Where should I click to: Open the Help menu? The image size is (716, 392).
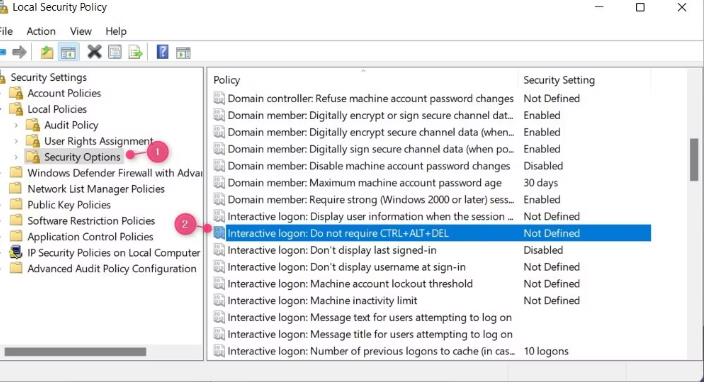tap(116, 31)
